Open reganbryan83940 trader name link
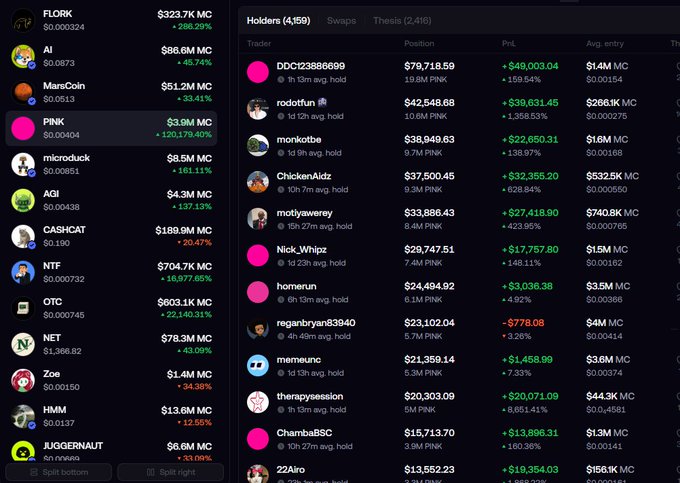 point(316,323)
